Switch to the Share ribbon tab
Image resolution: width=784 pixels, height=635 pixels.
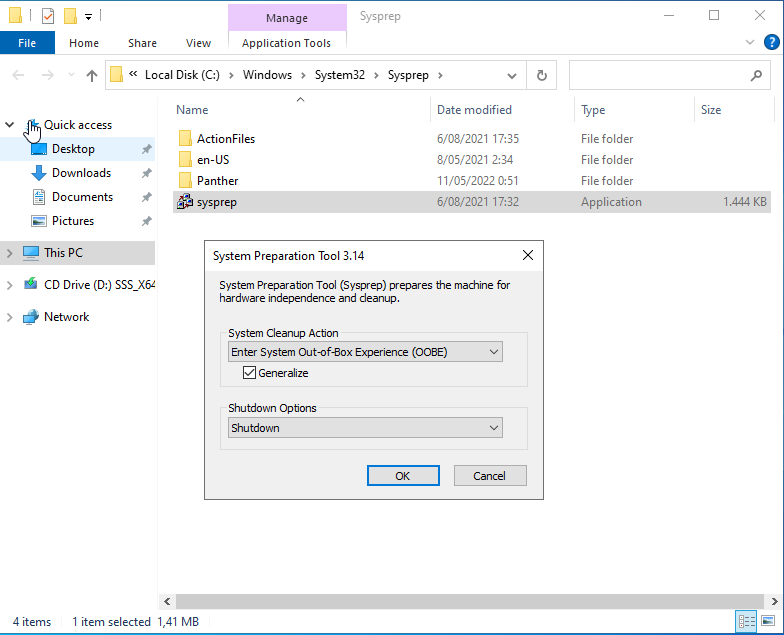tap(142, 43)
